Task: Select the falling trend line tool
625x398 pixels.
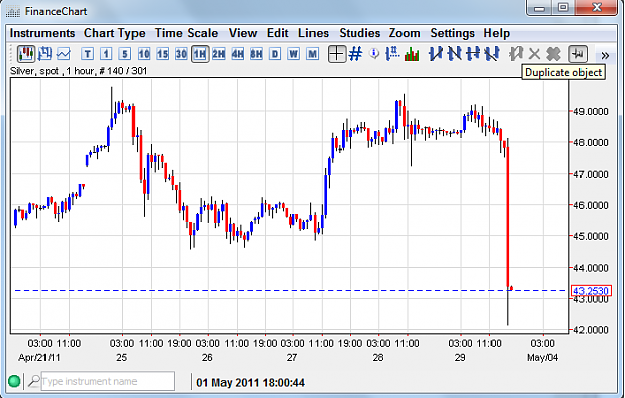Action: (x=454, y=53)
